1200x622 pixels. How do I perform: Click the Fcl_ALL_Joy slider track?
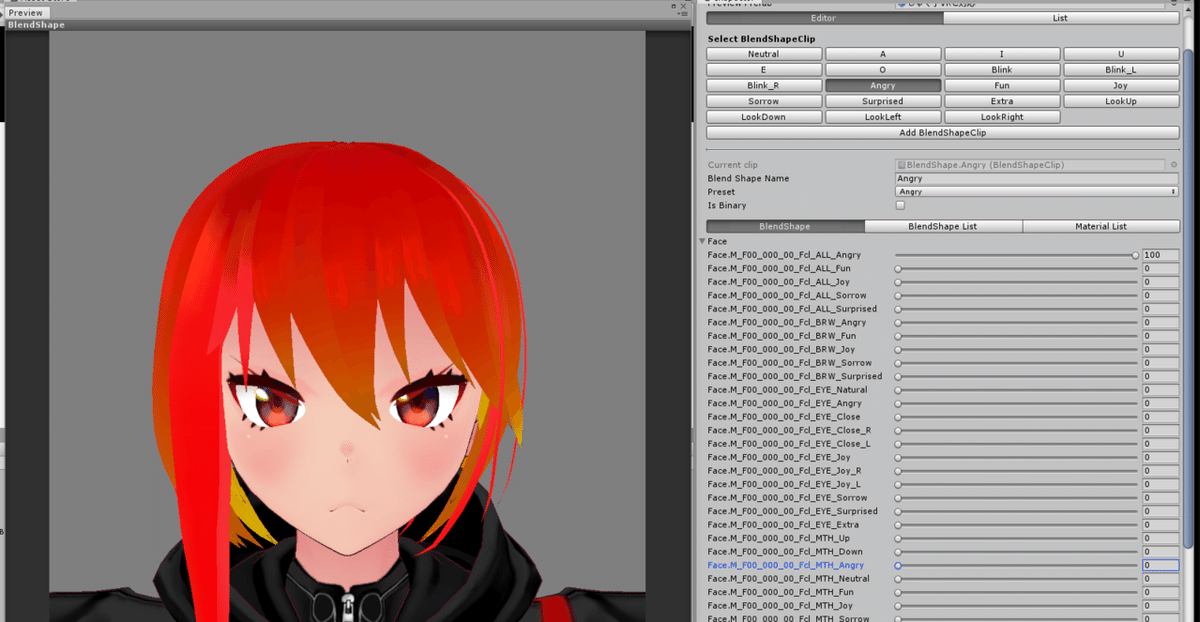tap(1017, 282)
